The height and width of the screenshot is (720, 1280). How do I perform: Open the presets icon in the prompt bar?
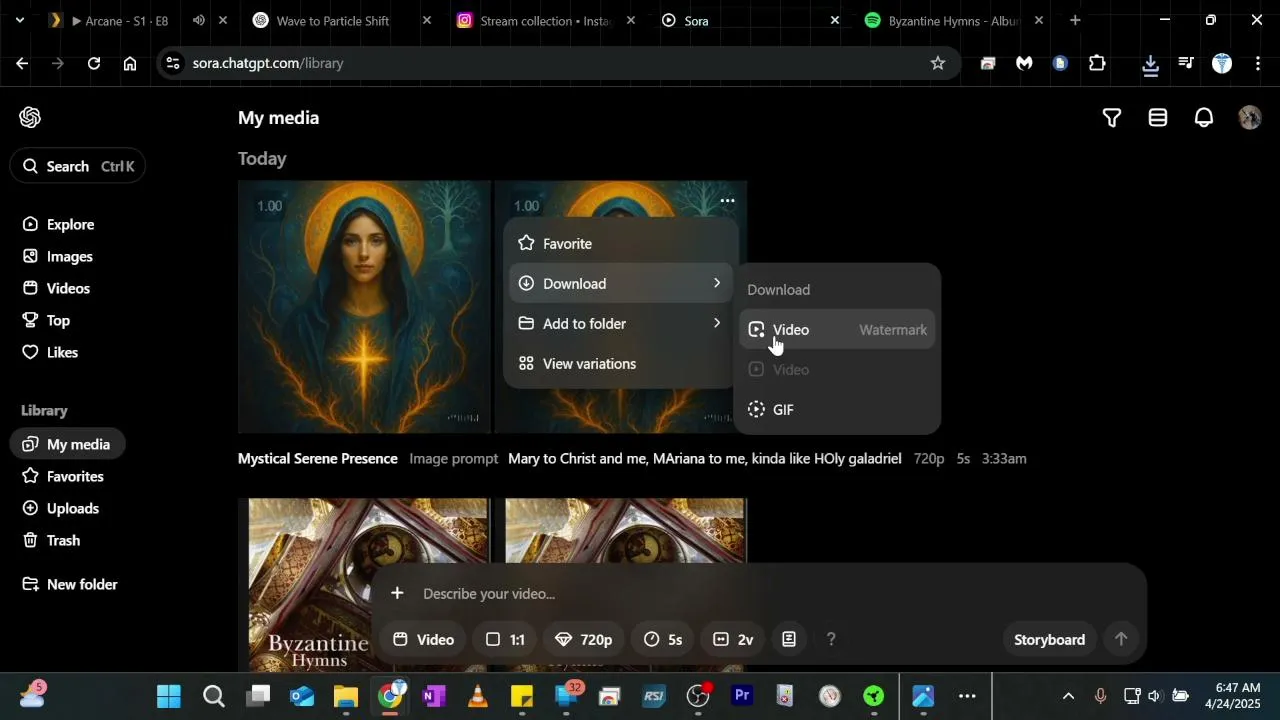(x=789, y=639)
